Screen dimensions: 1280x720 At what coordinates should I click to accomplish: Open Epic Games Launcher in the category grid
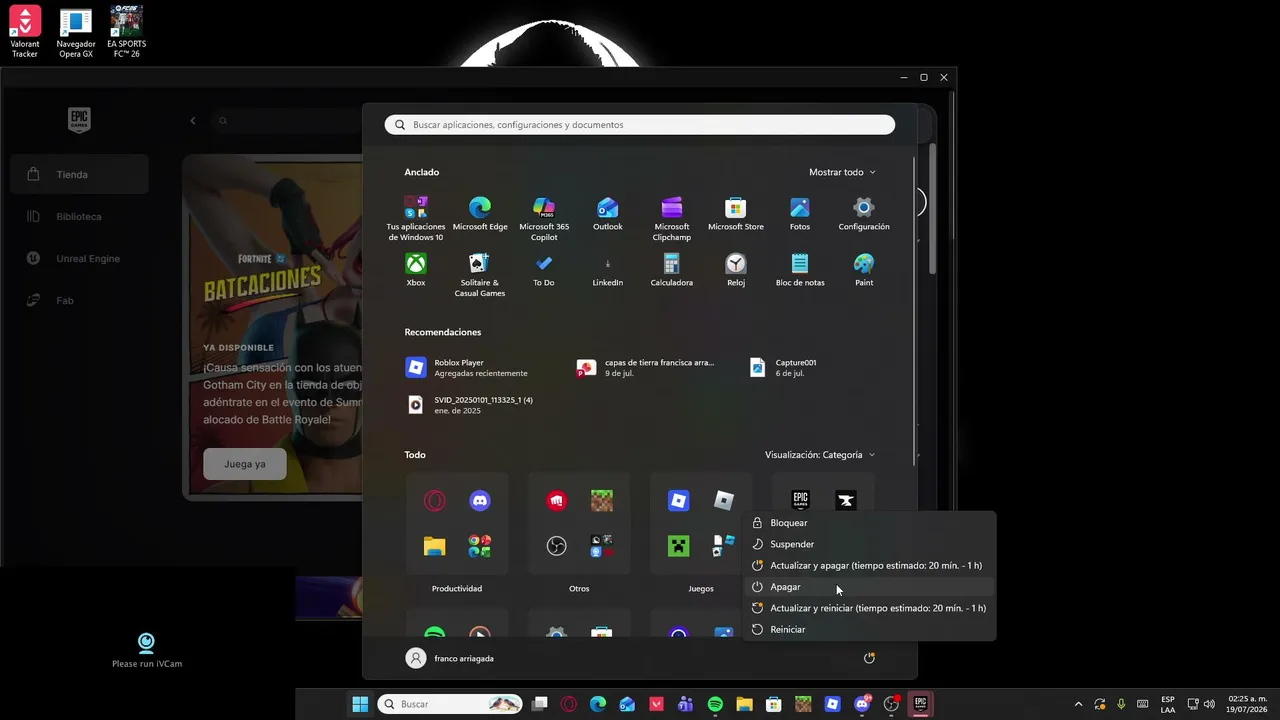(800, 500)
